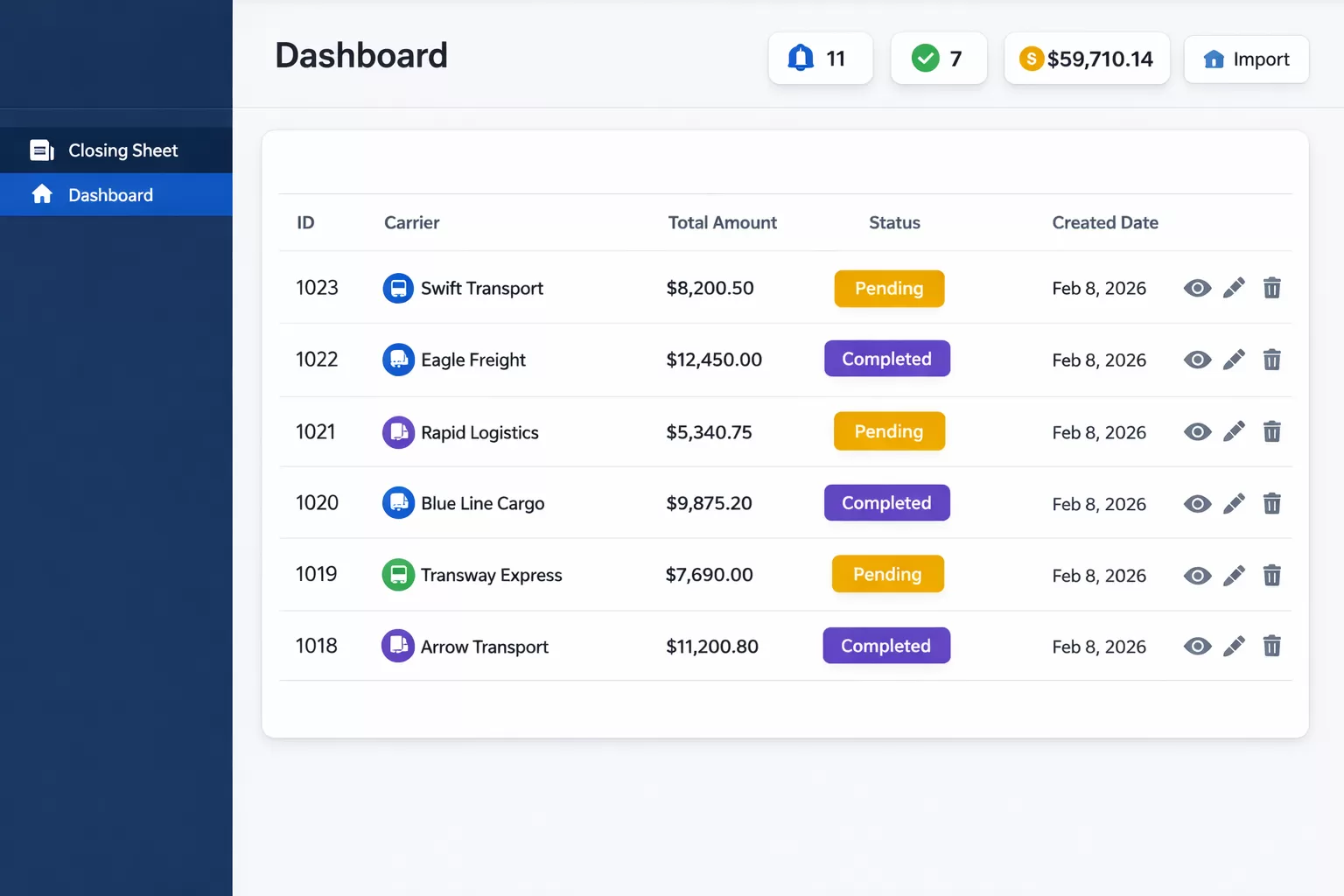Click the Pending status badge for Rapid Logistics
The height and width of the screenshot is (896, 1344).
pos(889,431)
